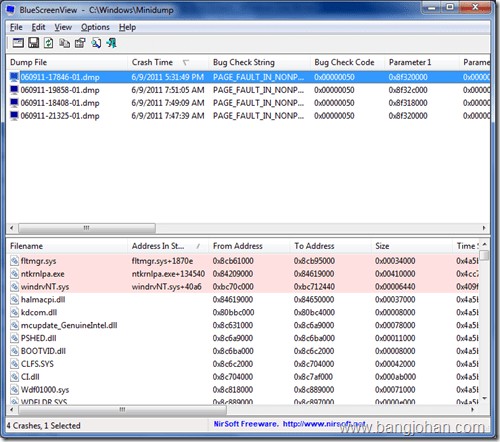
Task: Click the icon next to mcupdate_GenuineIntel.dll
Action: [x=14, y=325]
